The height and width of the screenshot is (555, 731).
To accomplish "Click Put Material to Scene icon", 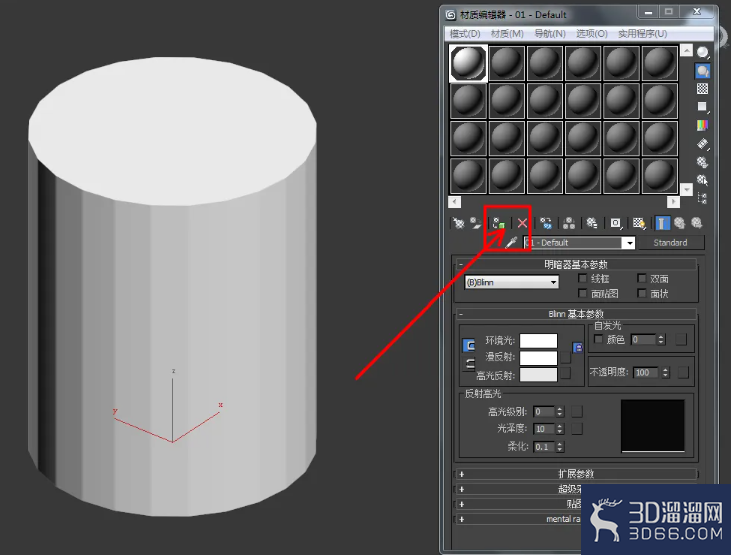I will tap(476, 223).
